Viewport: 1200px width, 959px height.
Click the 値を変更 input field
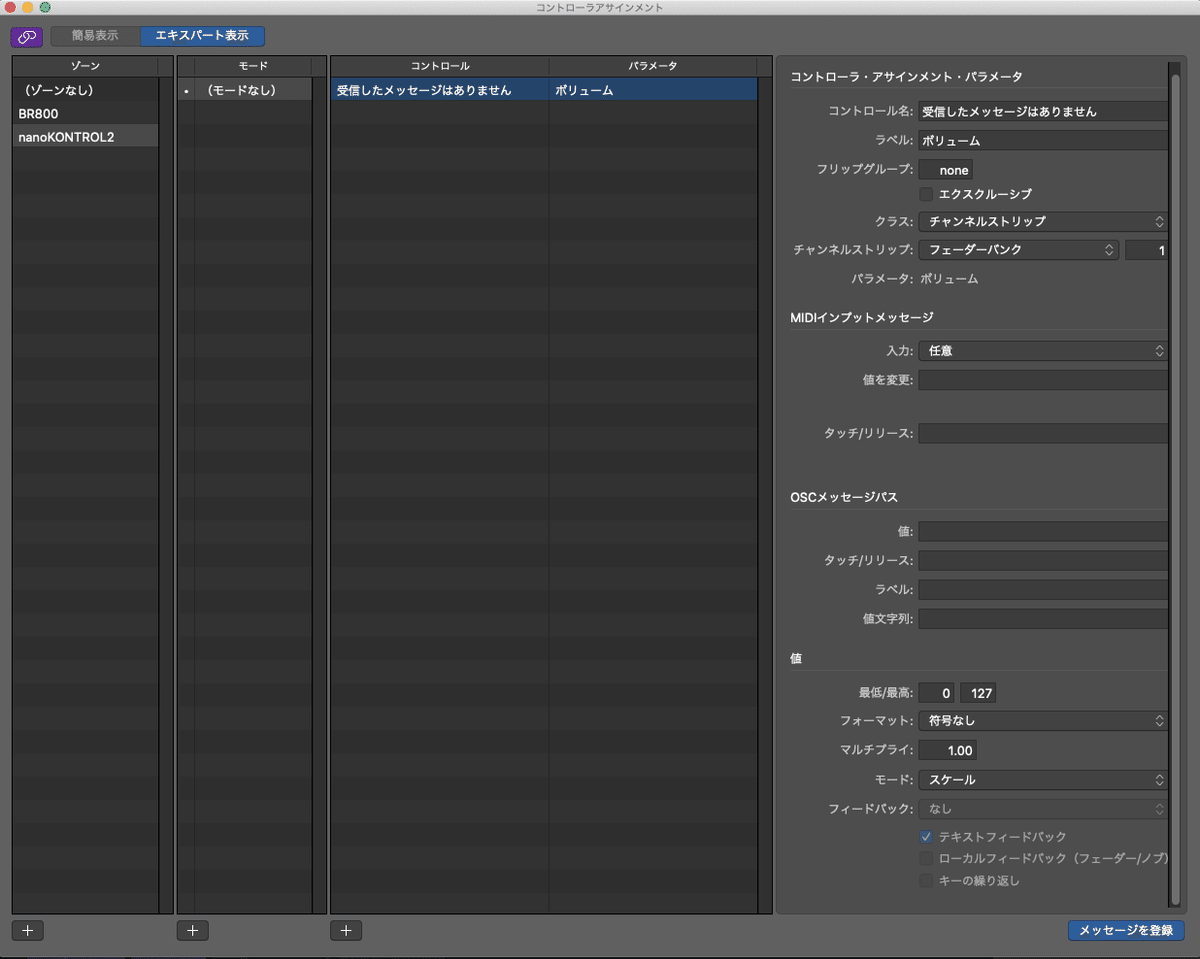(x=1043, y=380)
